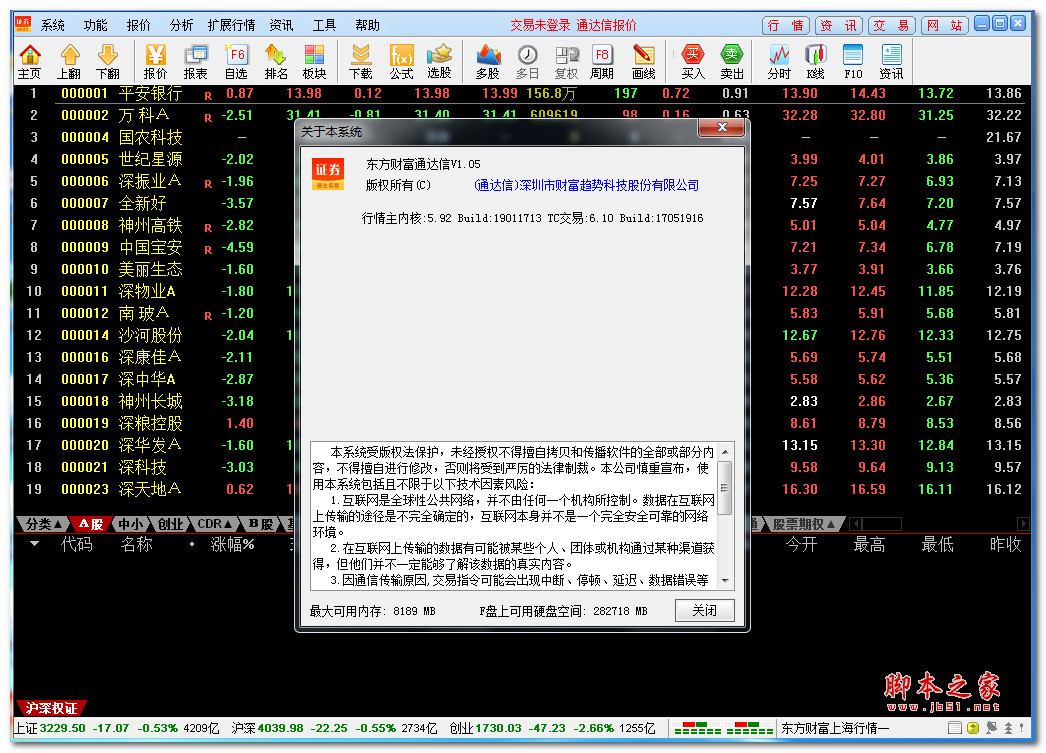The image size is (1046, 753).
Task: Click the 复权 adjustment toolbar icon
Action: (566, 61)
